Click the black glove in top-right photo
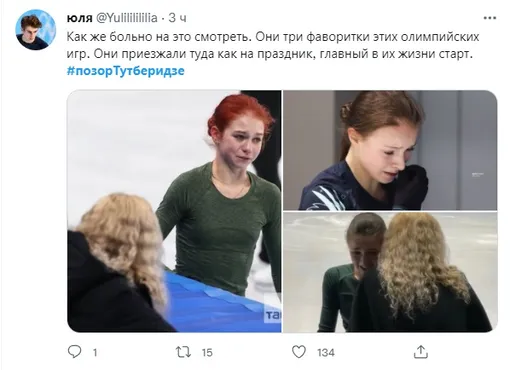 coord(411,187)
